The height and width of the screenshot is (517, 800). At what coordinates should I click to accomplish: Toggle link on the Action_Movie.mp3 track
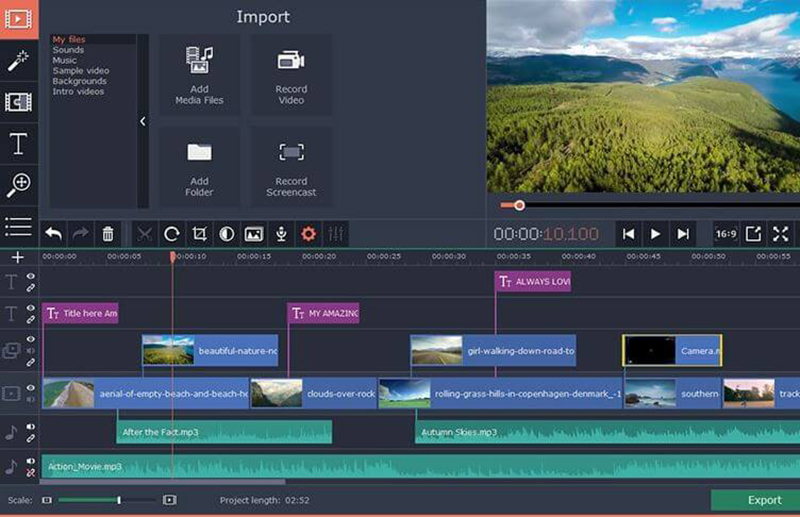(31, 471)
